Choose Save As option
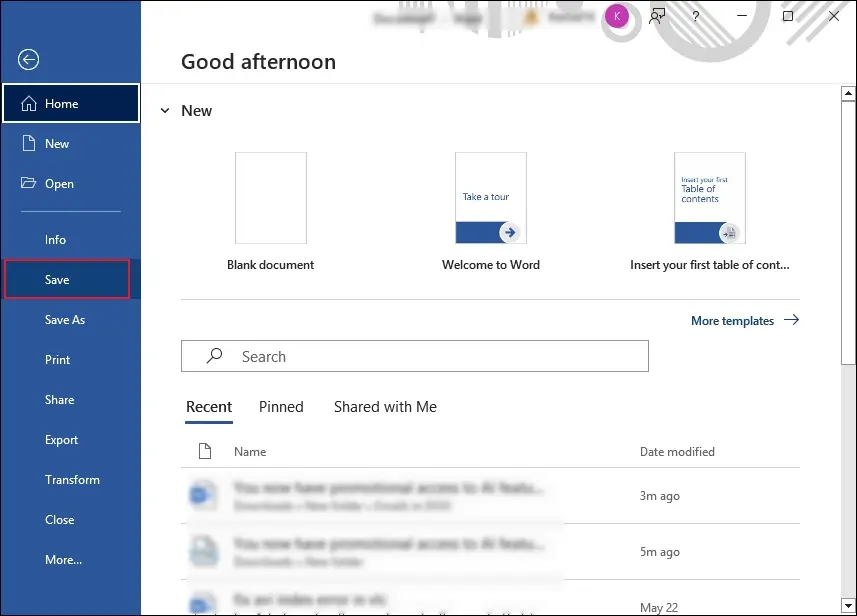 (71, 320)
